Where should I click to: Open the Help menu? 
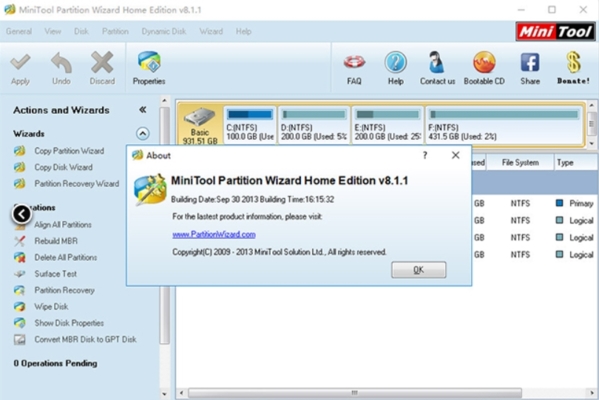(x=243, y=31)
